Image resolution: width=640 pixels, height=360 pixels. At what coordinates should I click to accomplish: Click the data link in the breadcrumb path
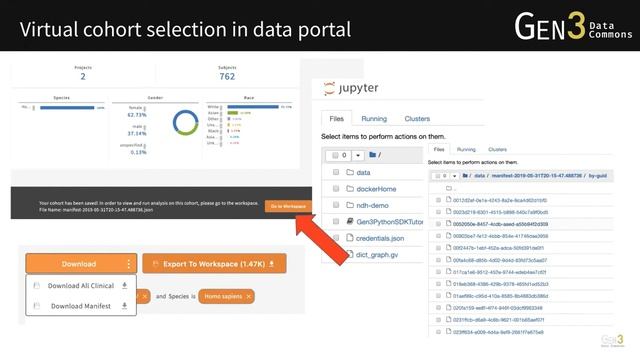pyautogui.click(x=479, y=176)
